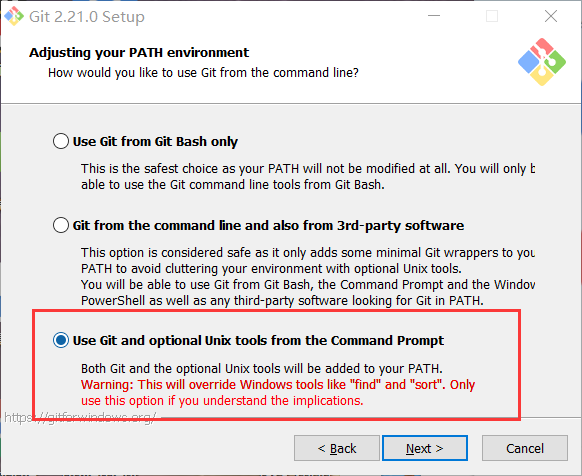Image resolution: width=582 pixels, height=476 pixels.
Task: Go to the previous step with Back
Action: point(337,448)
